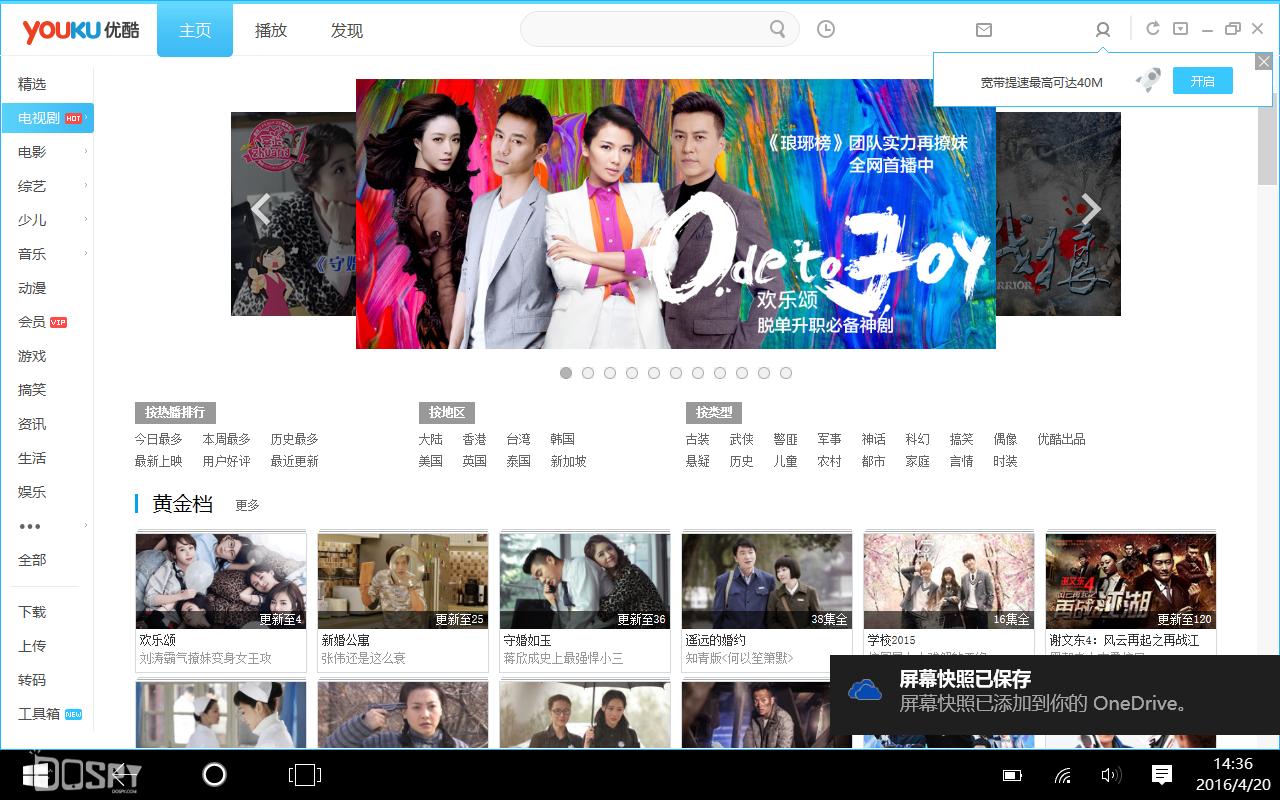
Task: Click 开启 to enable broadband speedup
Action: point(1202,80)
